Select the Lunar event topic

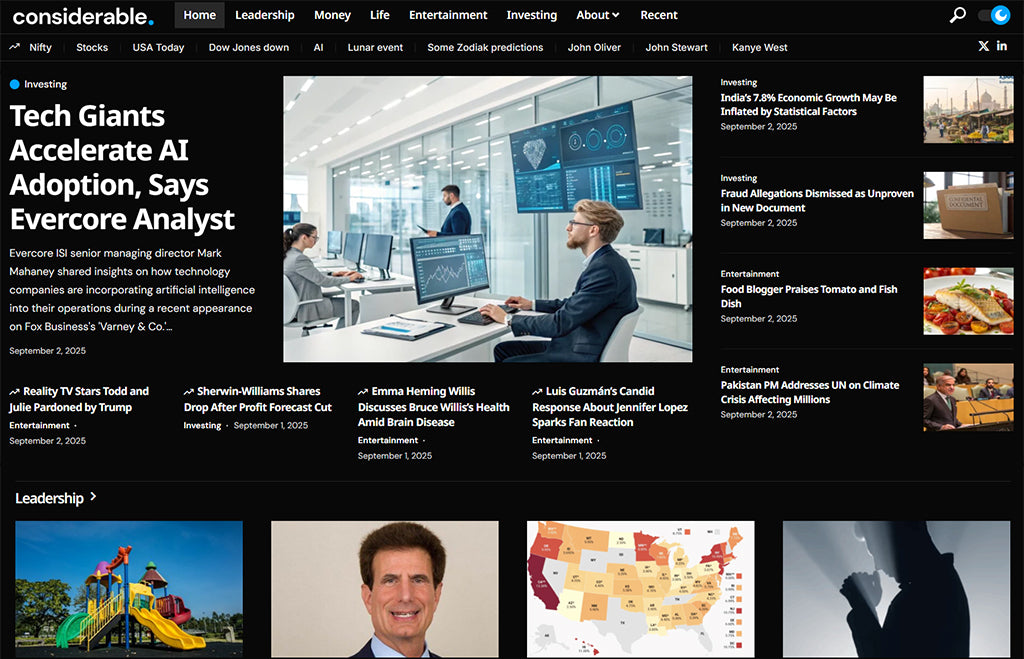[375, 47]
